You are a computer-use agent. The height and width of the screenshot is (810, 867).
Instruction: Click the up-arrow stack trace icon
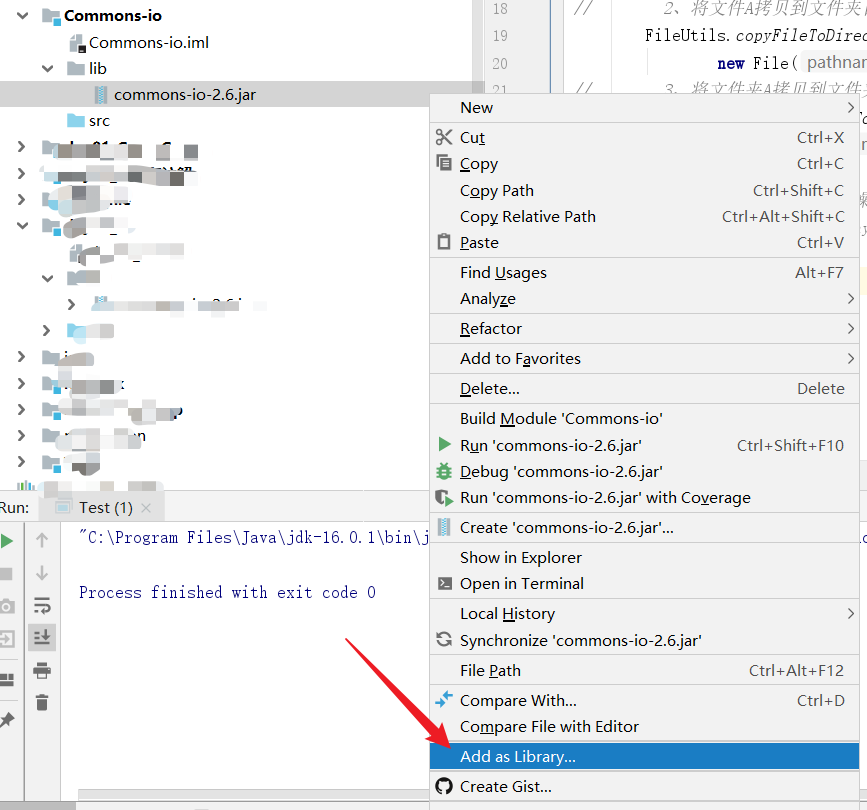(x=42, y=540)
